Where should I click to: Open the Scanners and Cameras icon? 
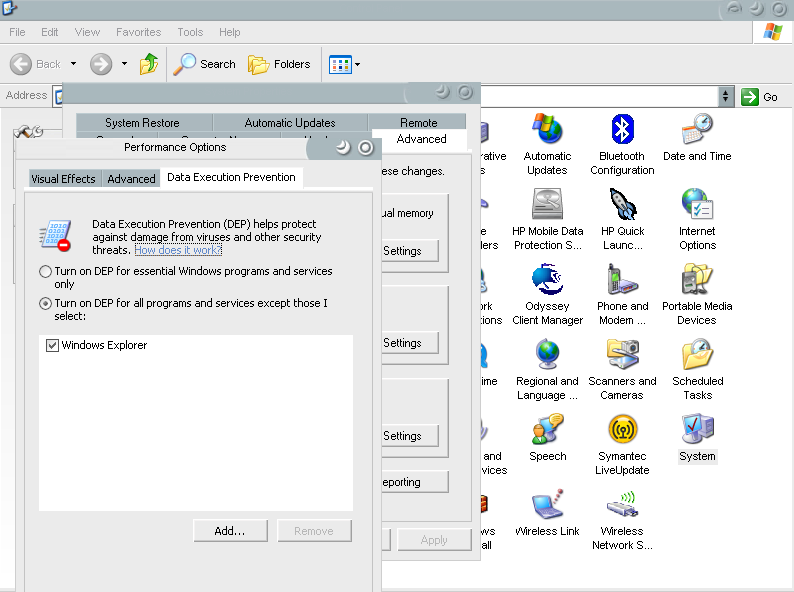click(x=622, y=354)
